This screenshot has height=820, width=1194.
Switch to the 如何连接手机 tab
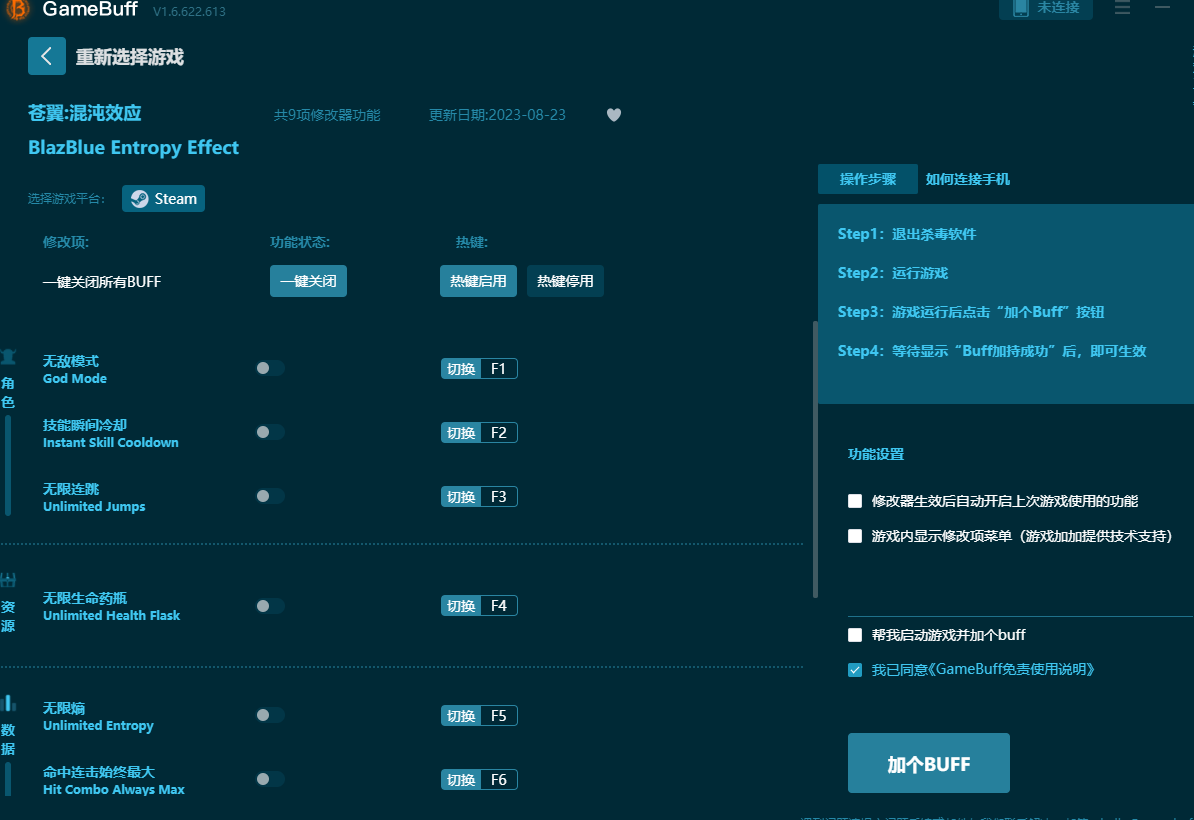coord(967,179)
